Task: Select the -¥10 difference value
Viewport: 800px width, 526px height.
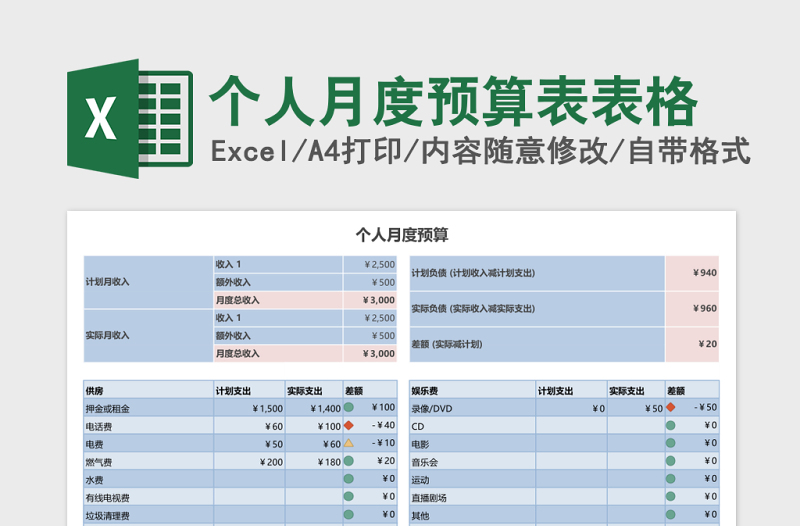Action: pyautogui.click(x=383, y=443)
